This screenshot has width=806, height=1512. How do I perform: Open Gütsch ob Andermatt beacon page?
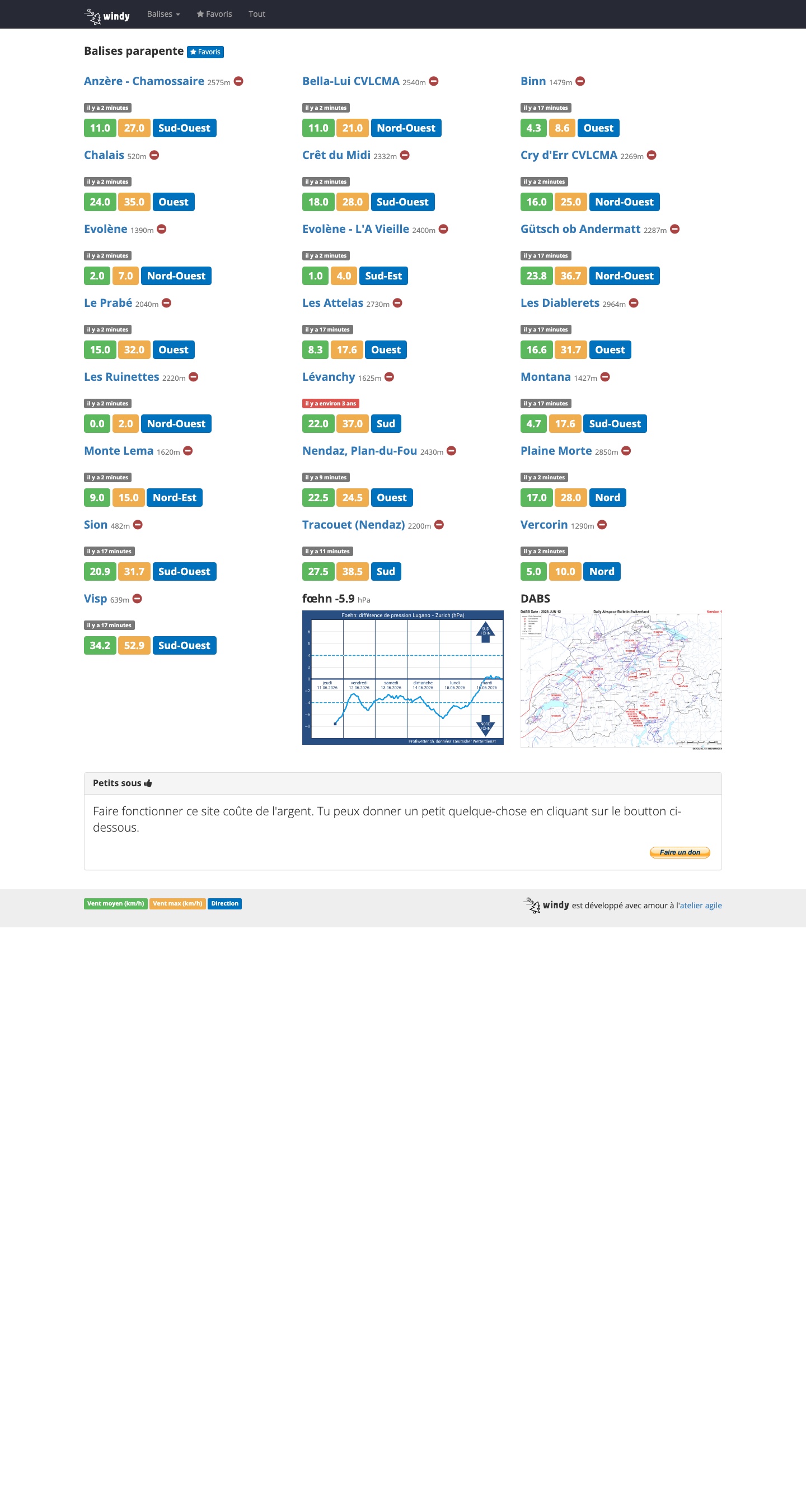[580, 230]
